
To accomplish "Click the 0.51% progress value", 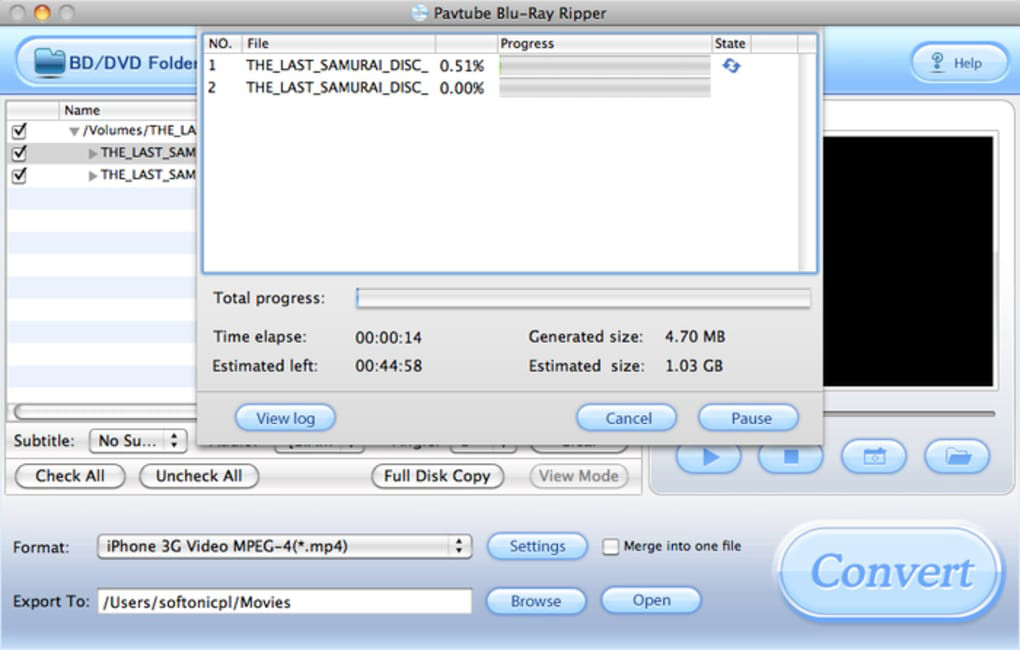I will click(462, 66).
